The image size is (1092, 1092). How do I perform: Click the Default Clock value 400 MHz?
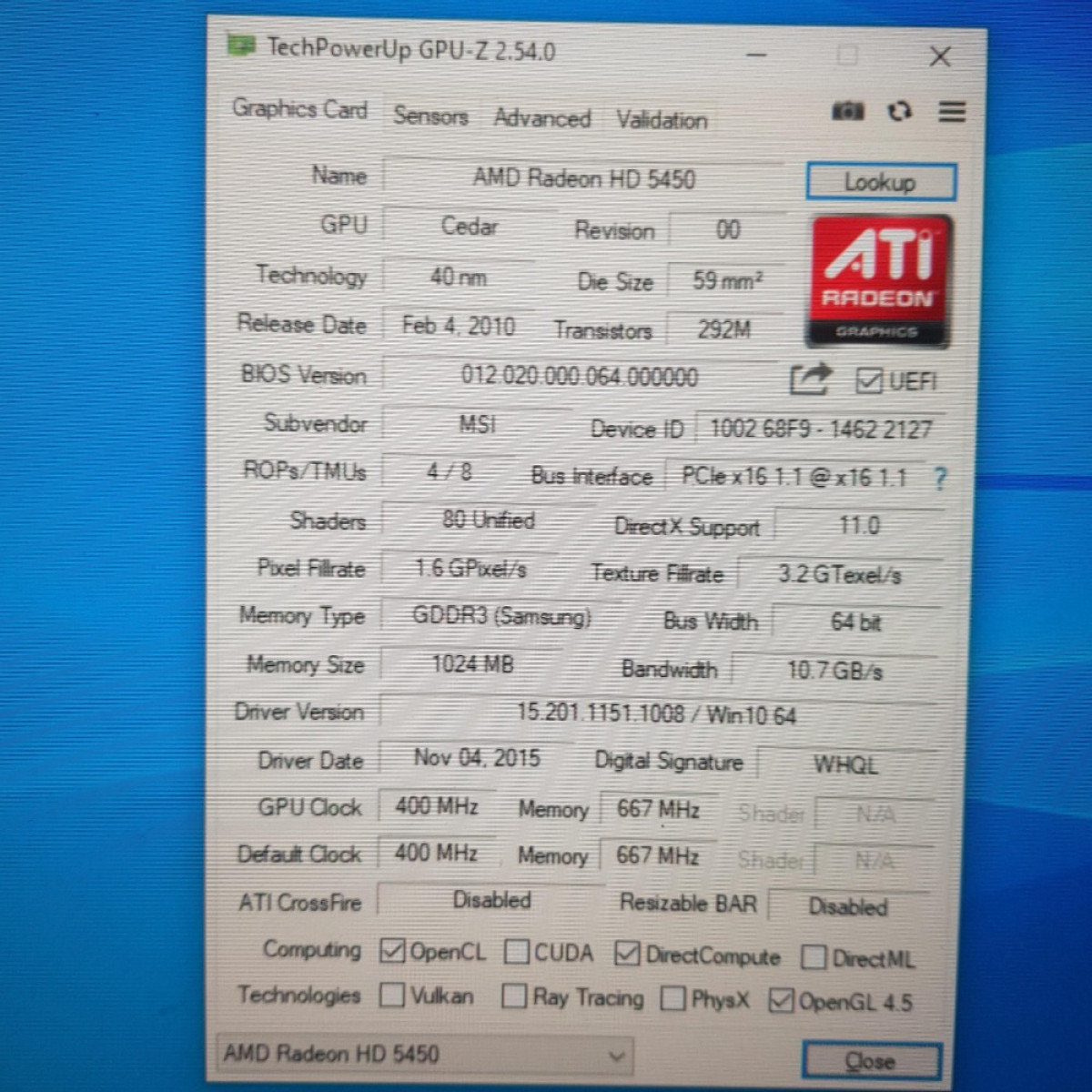click(x=436, y=853)
